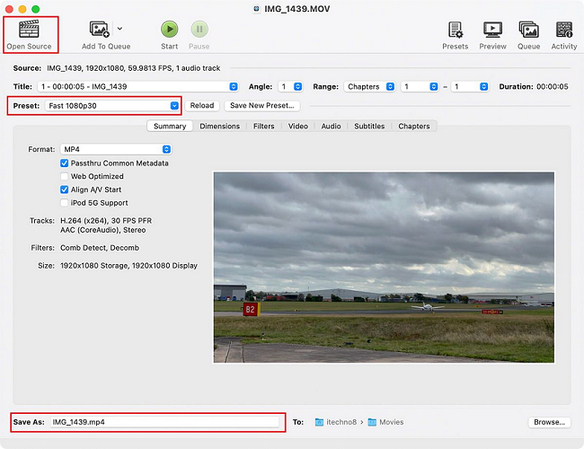Click the H.264 (x264), 30 FPS PFR text
This screenshot has width=584, height=449.
[106, 221]
